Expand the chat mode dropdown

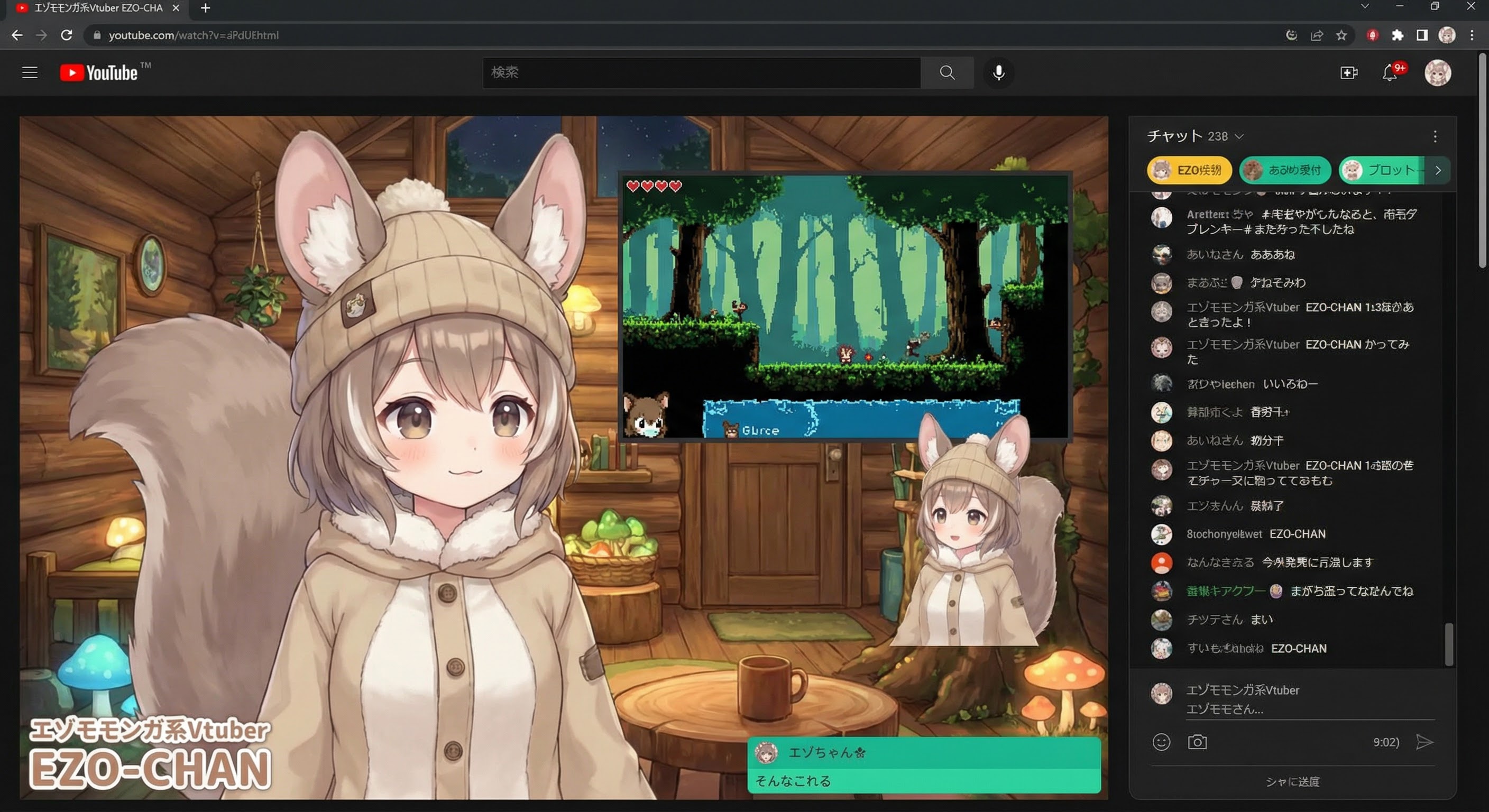(1239, 136)
